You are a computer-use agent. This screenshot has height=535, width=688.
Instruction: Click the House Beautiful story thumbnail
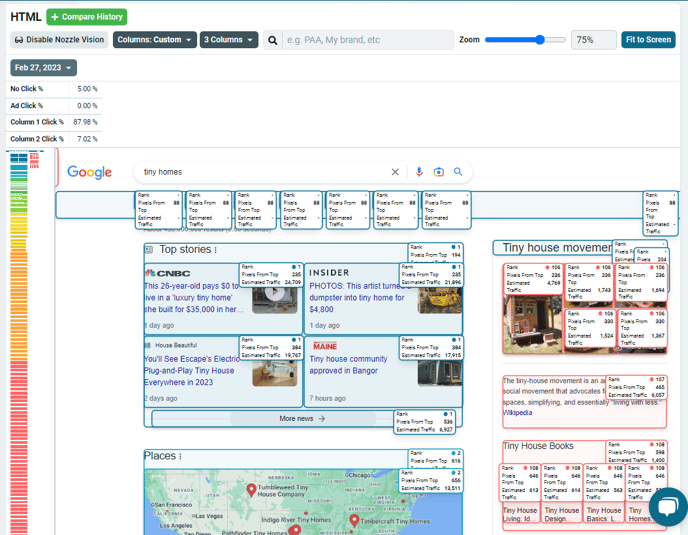pyautogui.click(x=275, y=373)
